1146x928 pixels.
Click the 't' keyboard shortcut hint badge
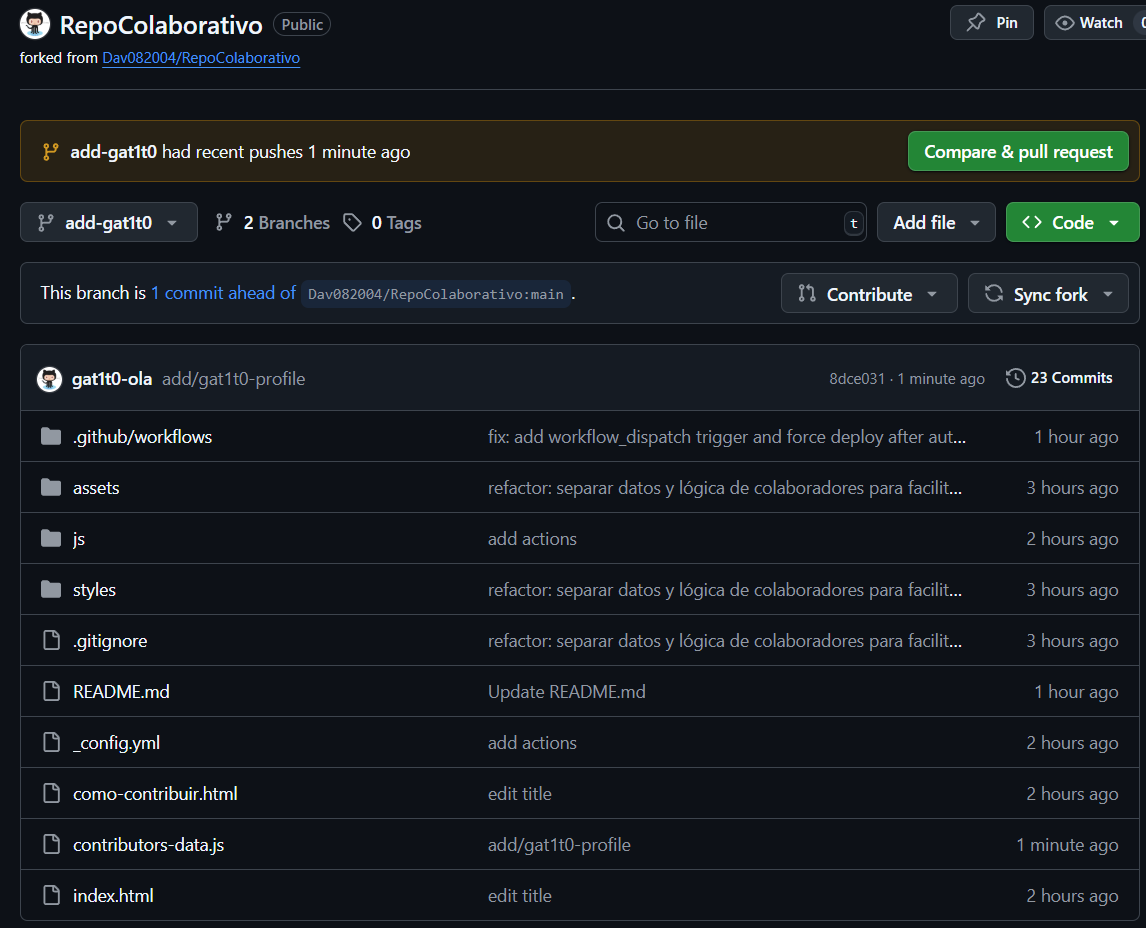(x=854, y=223)
